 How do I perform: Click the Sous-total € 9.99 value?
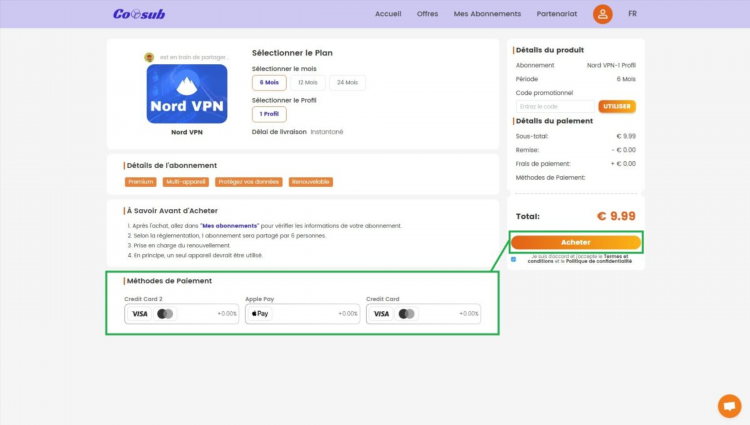pos(626,136)
